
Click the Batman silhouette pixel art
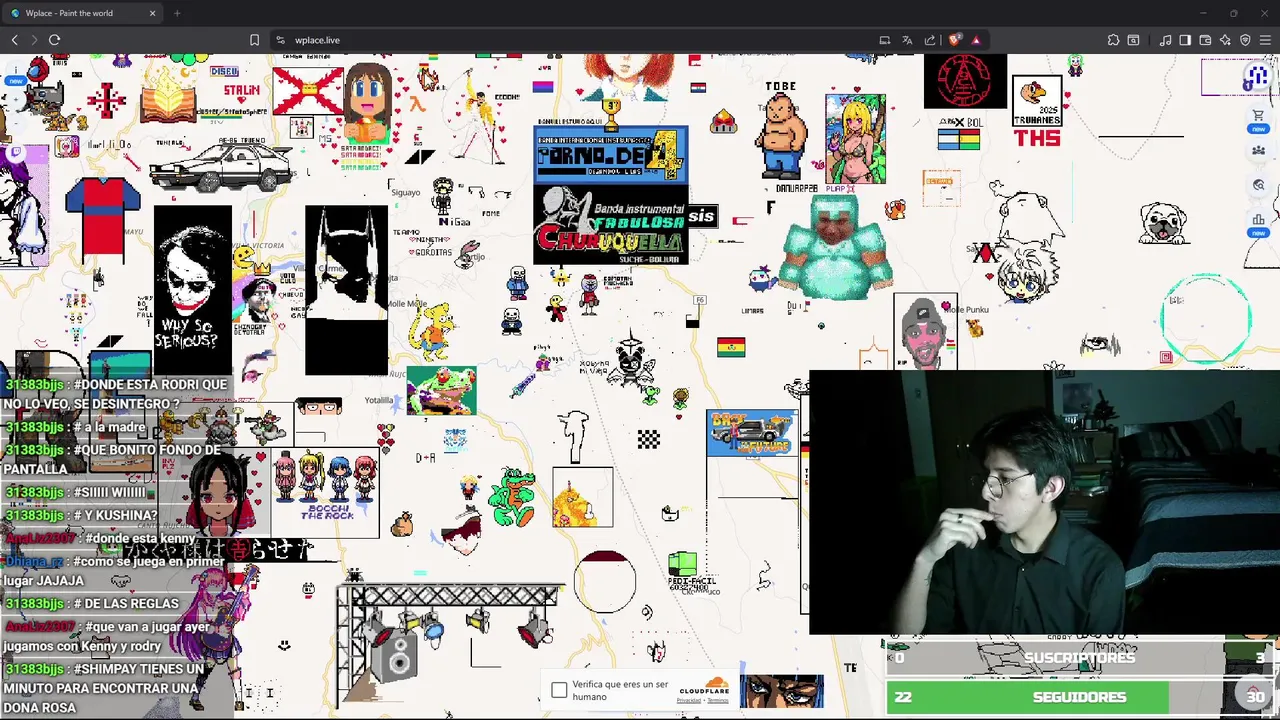pyautogui.click(x=346, y=290)
